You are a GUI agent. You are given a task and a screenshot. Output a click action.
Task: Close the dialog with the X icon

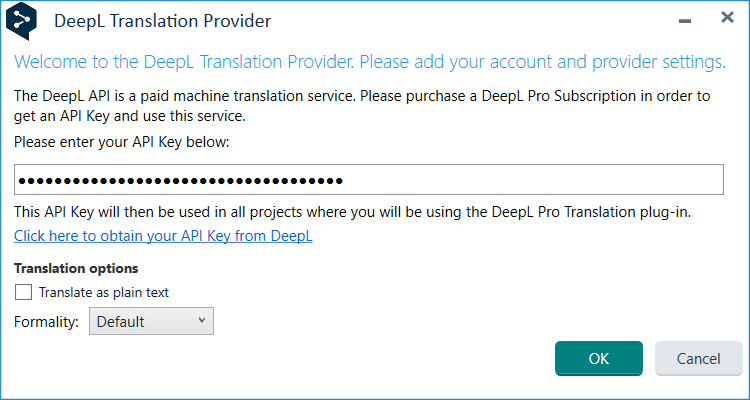727,18
